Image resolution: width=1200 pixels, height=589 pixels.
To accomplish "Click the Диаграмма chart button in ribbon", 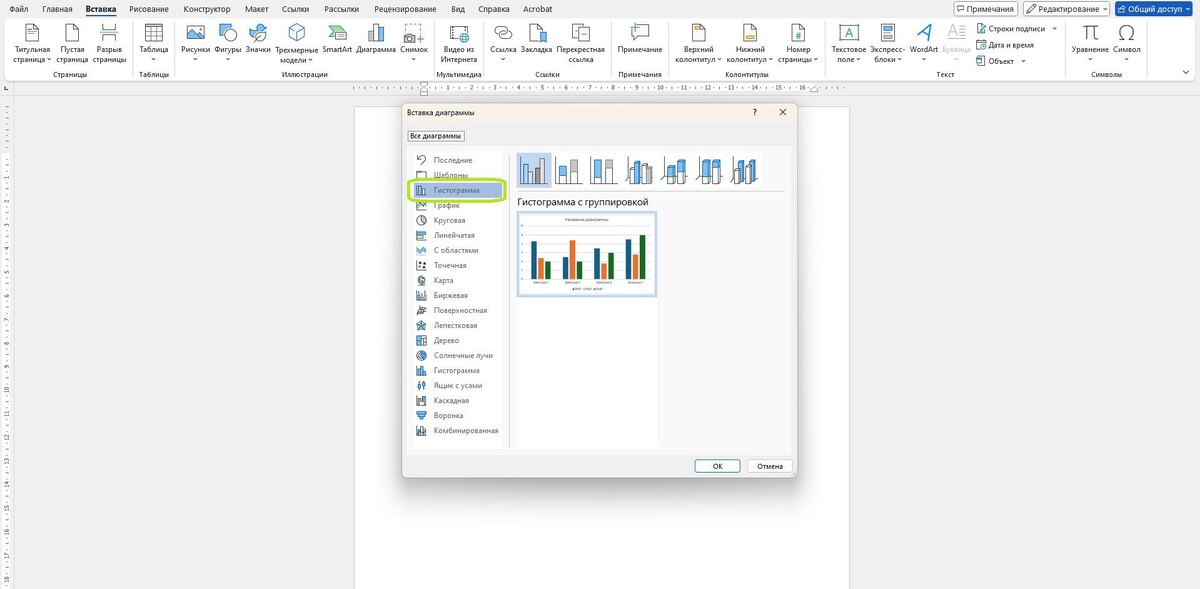I will click(x=376, y=40).
